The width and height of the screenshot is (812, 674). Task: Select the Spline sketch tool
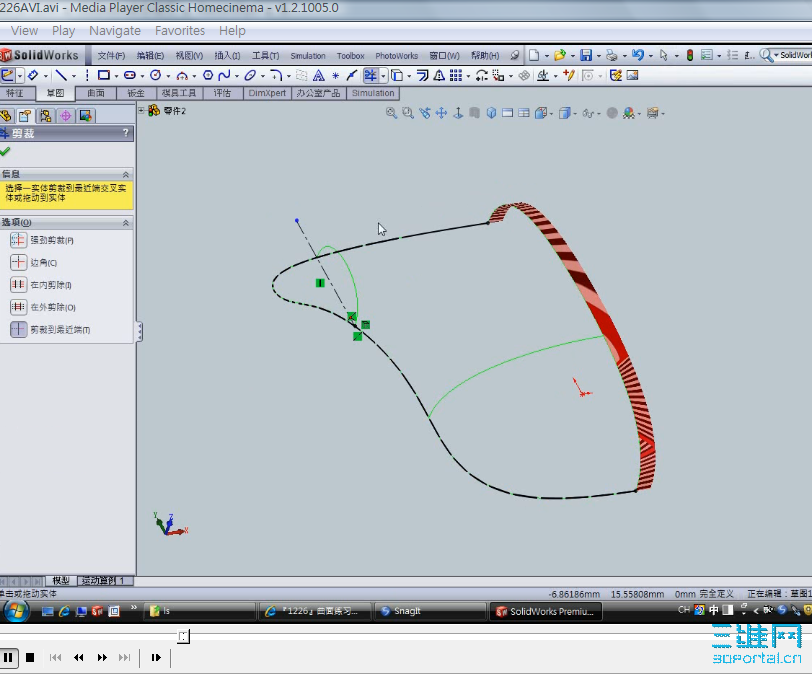pos(224,76)
